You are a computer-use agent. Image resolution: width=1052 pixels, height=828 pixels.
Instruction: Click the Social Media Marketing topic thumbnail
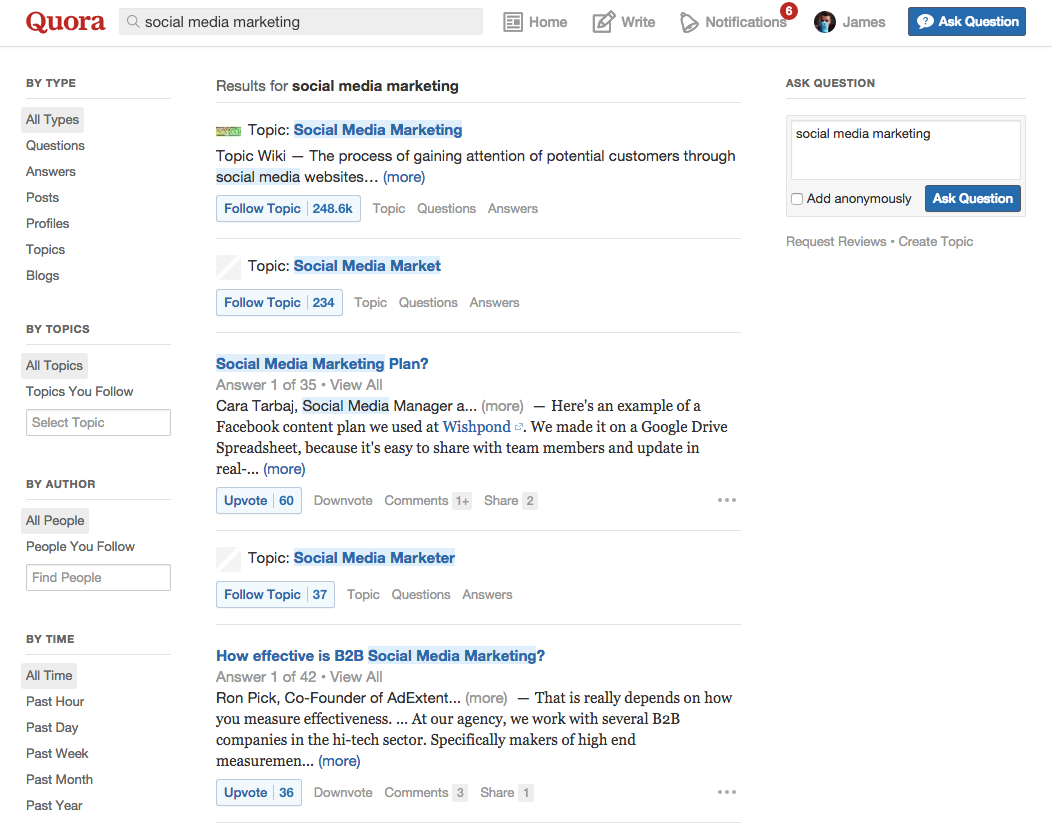point(228,130)
